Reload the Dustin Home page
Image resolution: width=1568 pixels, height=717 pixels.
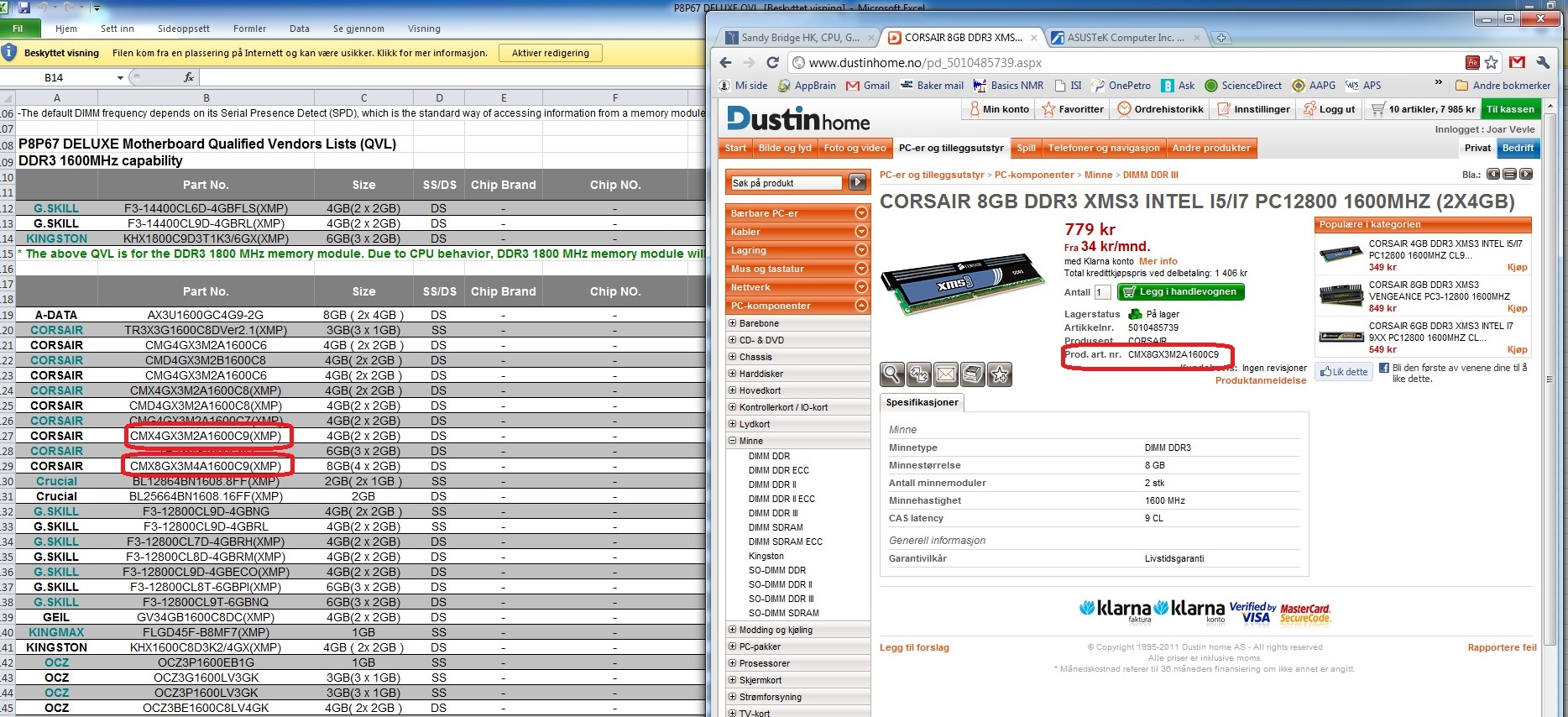[x=773, y=62]
